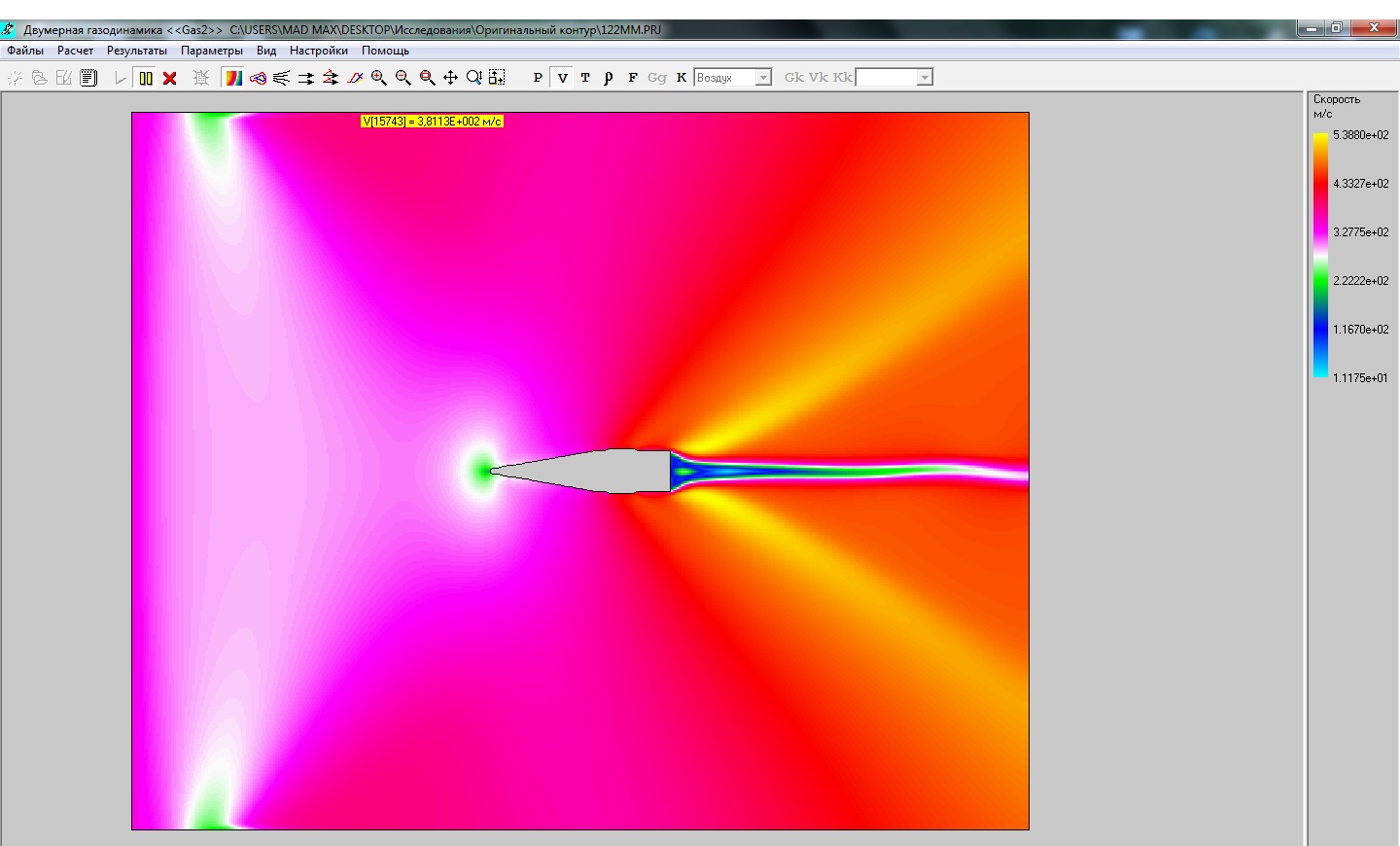Image resolution: width=1400 pixels, height=846 pixels.
Task: Click the pause calculation icon
Action: (146, 78)
